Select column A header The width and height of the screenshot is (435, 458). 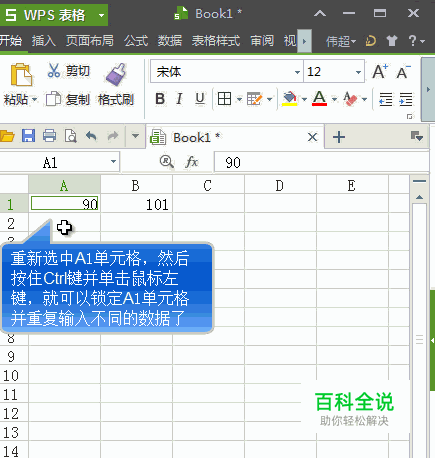tap(64, 185)
